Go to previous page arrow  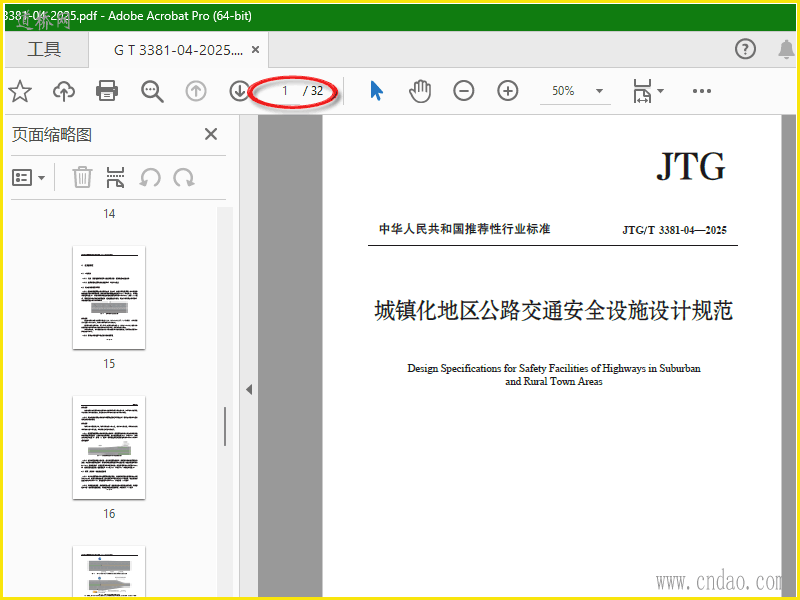(196, 91)
